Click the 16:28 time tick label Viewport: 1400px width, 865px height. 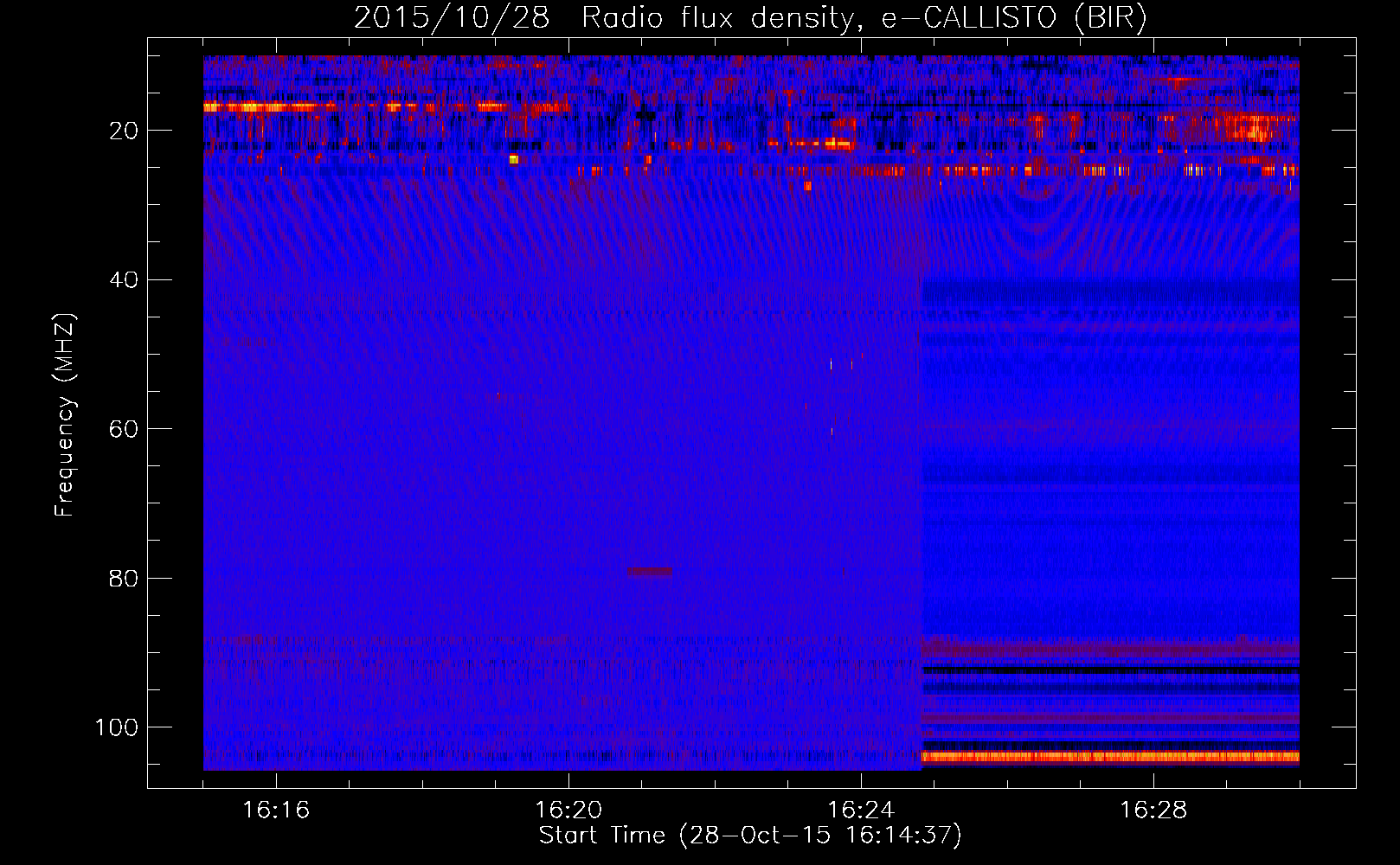[x=1153, y=811]
